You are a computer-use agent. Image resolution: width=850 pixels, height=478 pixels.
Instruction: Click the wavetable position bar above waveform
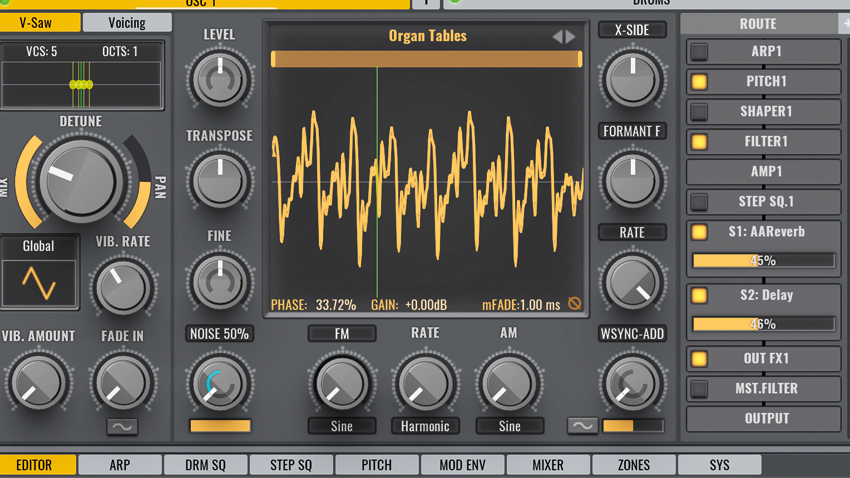427,59
